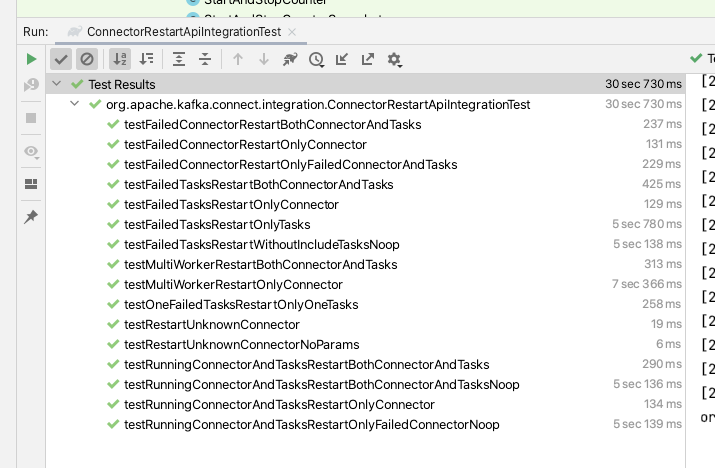The width and height of the screenshot is (715, 468).
Task: Select testFailedTasksRestartOnlyTasks
Action: click(x=365, y=225)
